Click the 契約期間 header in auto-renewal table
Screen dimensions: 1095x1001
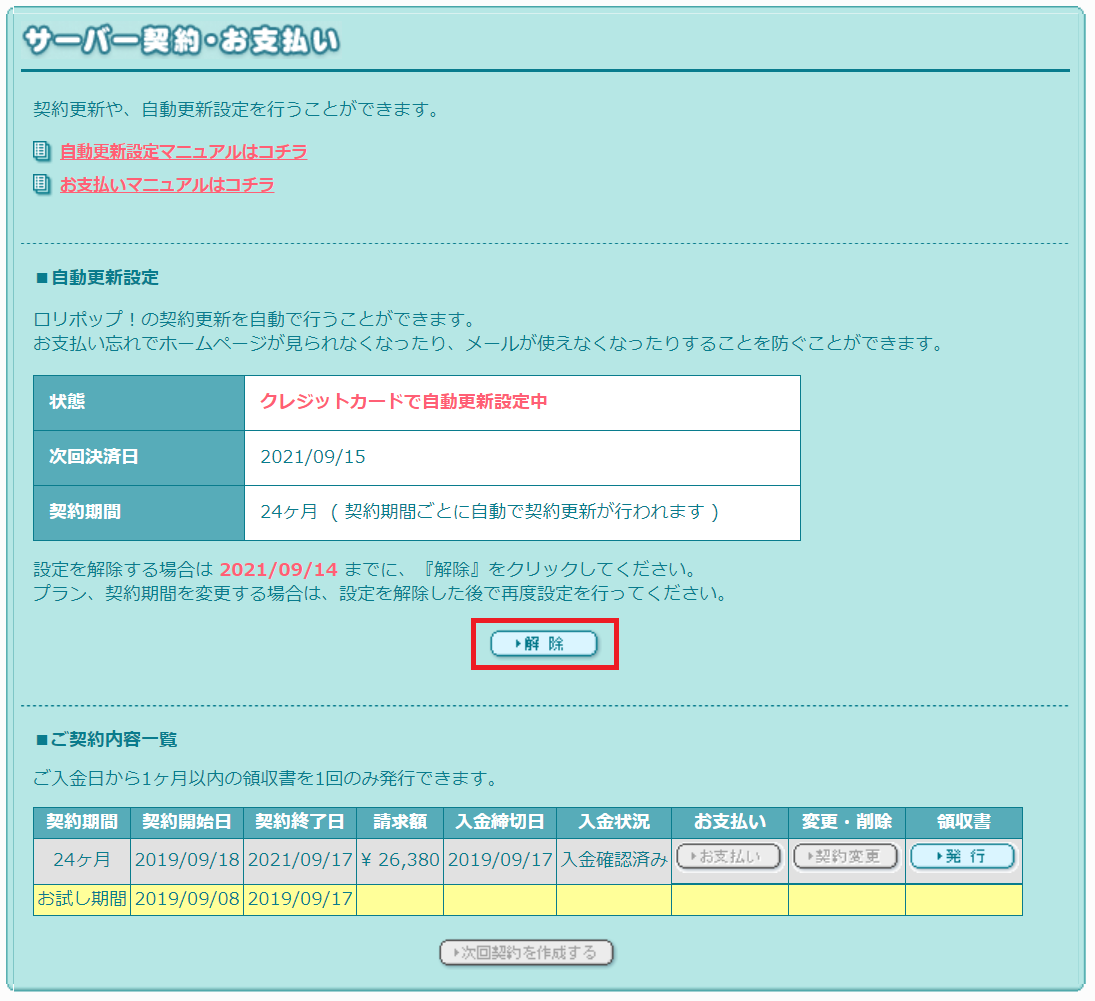click(x=139, y=513)
